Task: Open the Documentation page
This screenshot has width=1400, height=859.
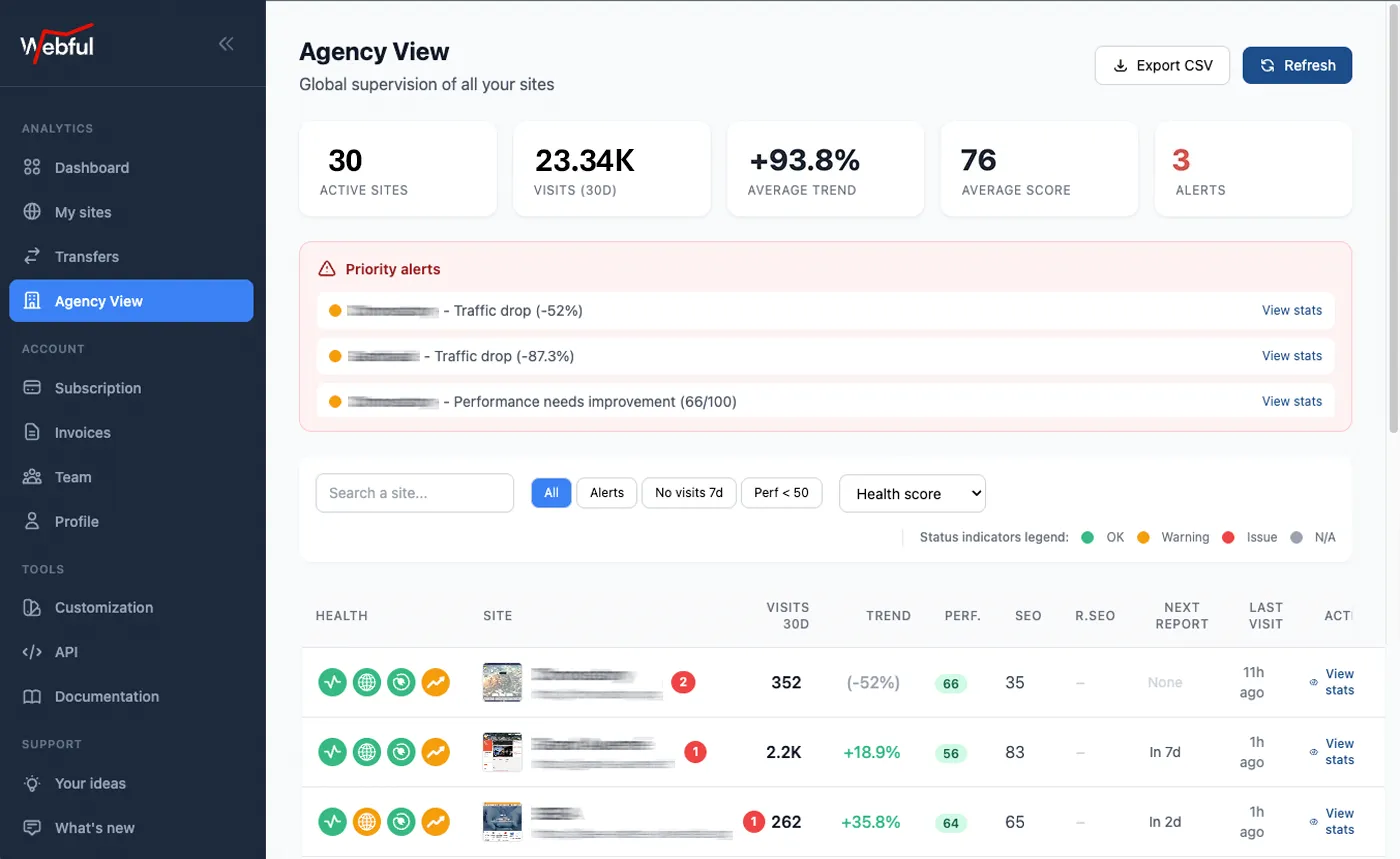Action: [108, 696]
